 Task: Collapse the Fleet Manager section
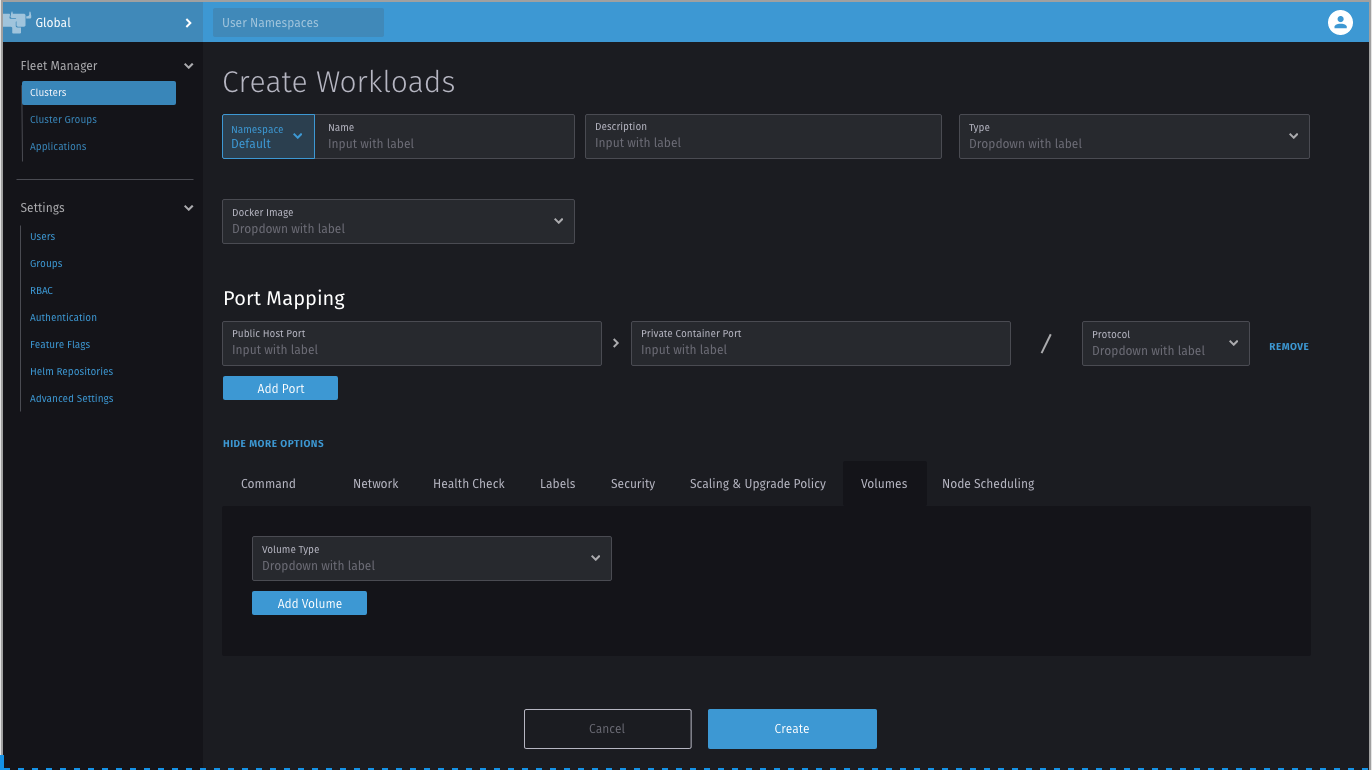(x=188, y=65)
